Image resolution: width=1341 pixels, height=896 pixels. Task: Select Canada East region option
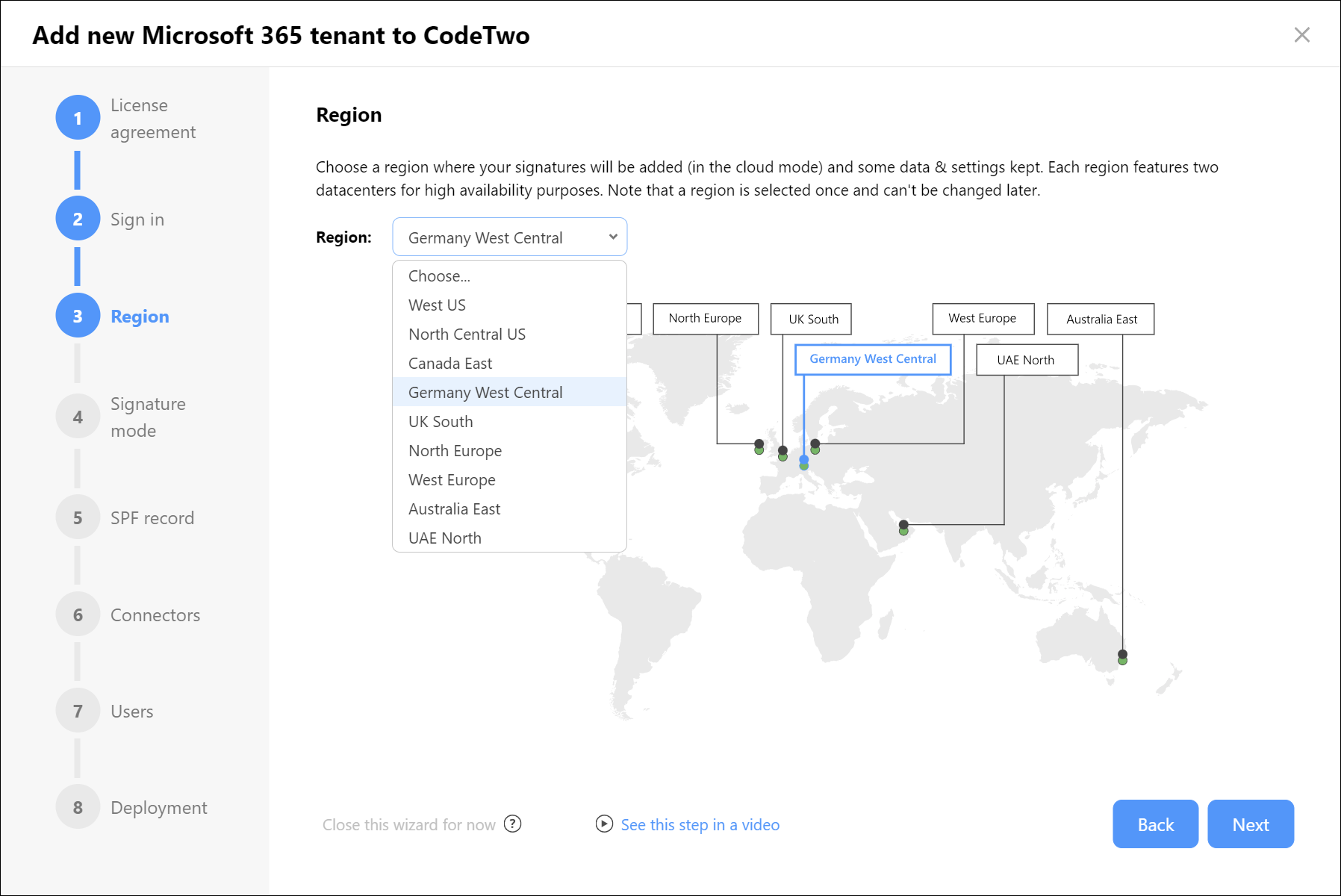[x=509, y=363]
